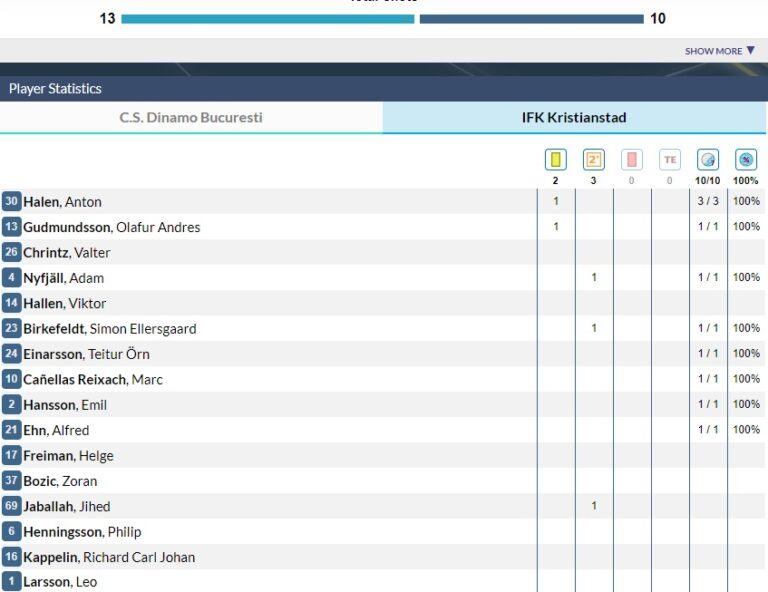Viewport: 768px width, 592px height.
Task: Click jersey number 4 badge
Action: 11,278
